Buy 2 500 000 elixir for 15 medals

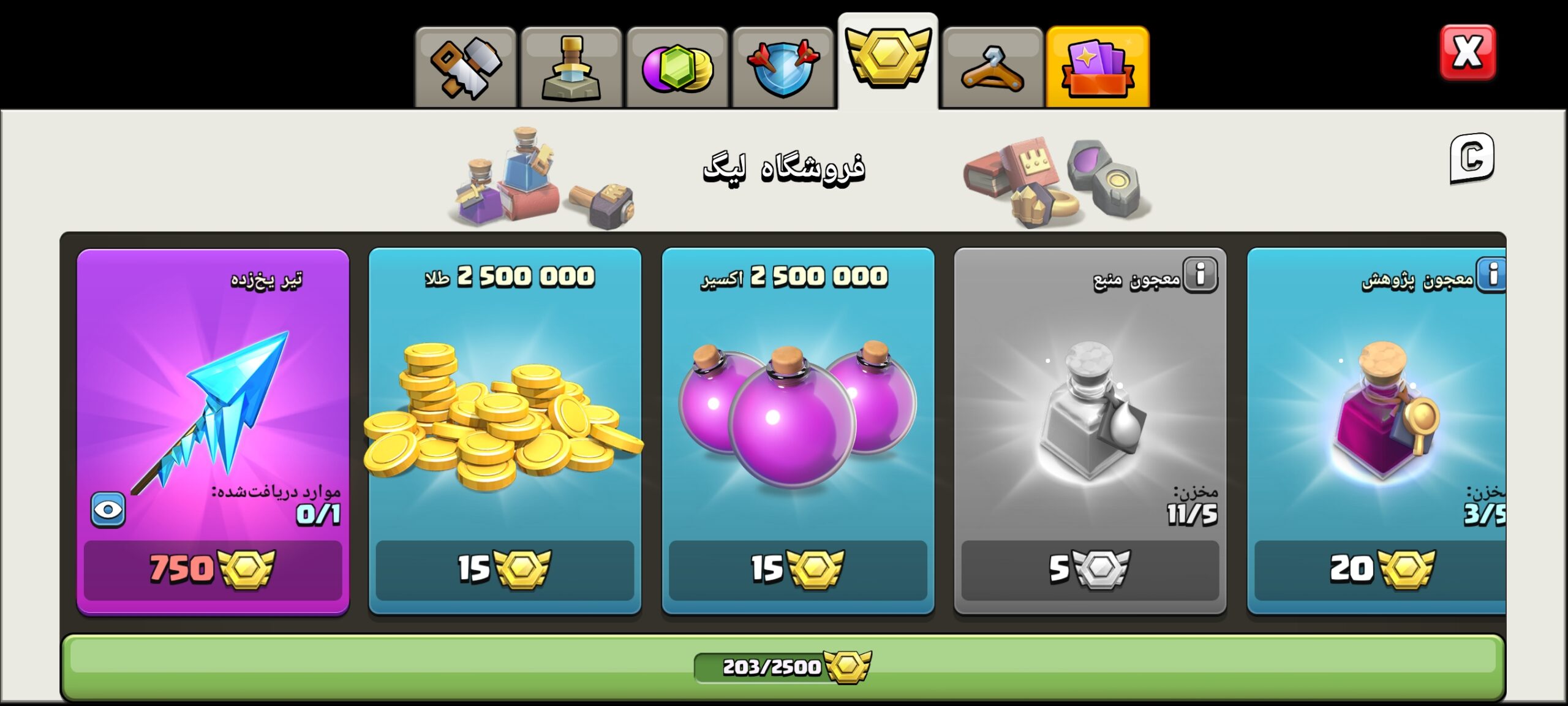[x=798, y=569]
